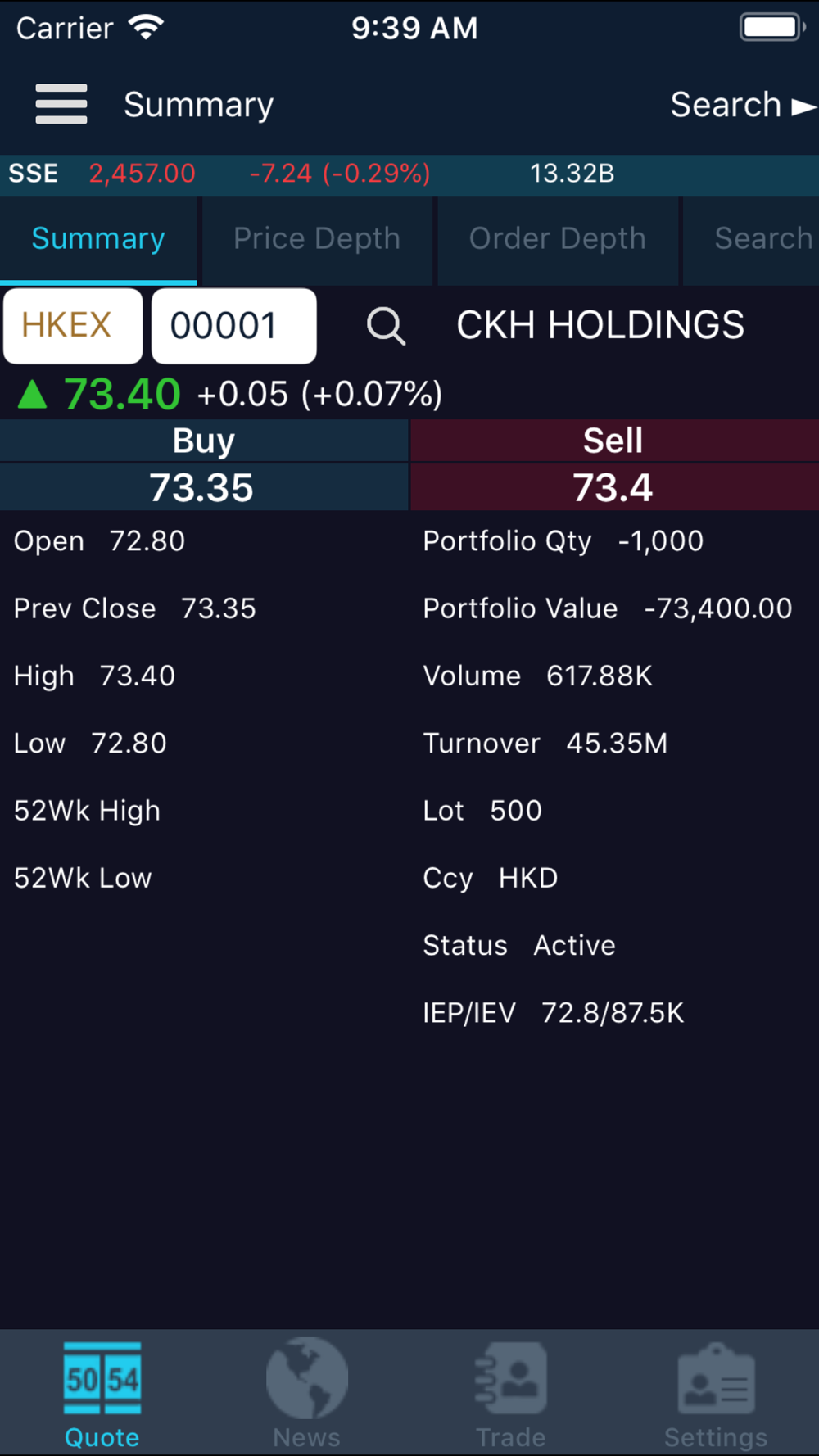Focus the 00001 stock code field

pyautogui.click(x=234, y=326)
